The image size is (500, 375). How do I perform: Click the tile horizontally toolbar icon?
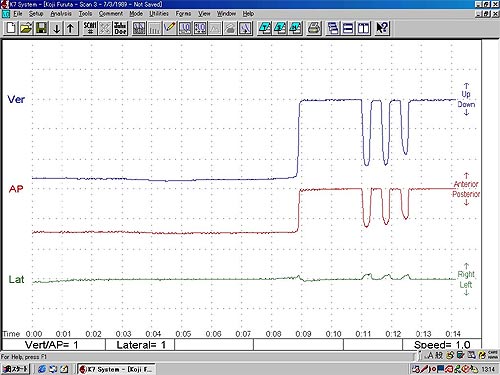(x=348, y=28)
